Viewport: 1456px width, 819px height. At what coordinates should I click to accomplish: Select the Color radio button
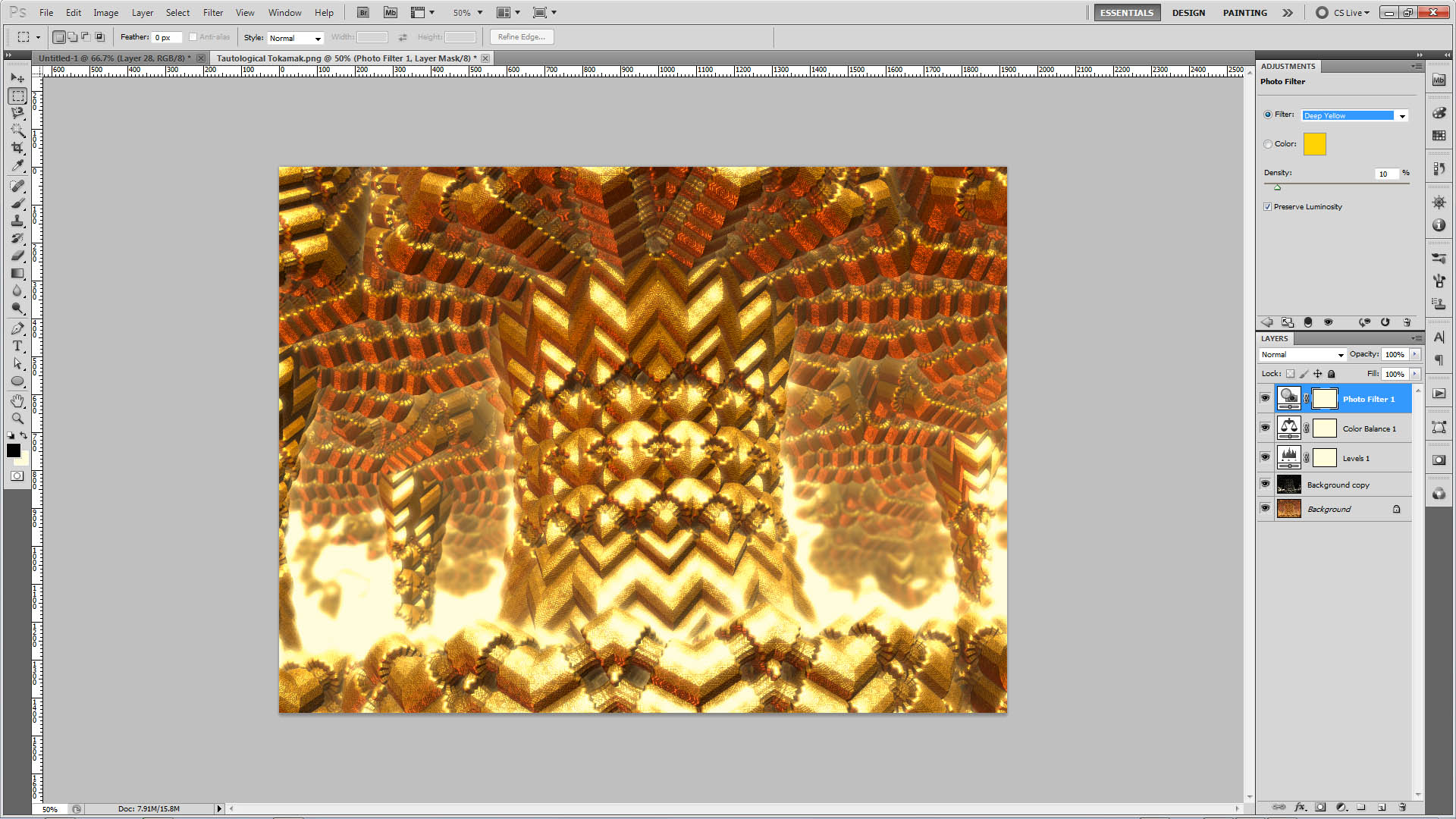pos(1268,144)
